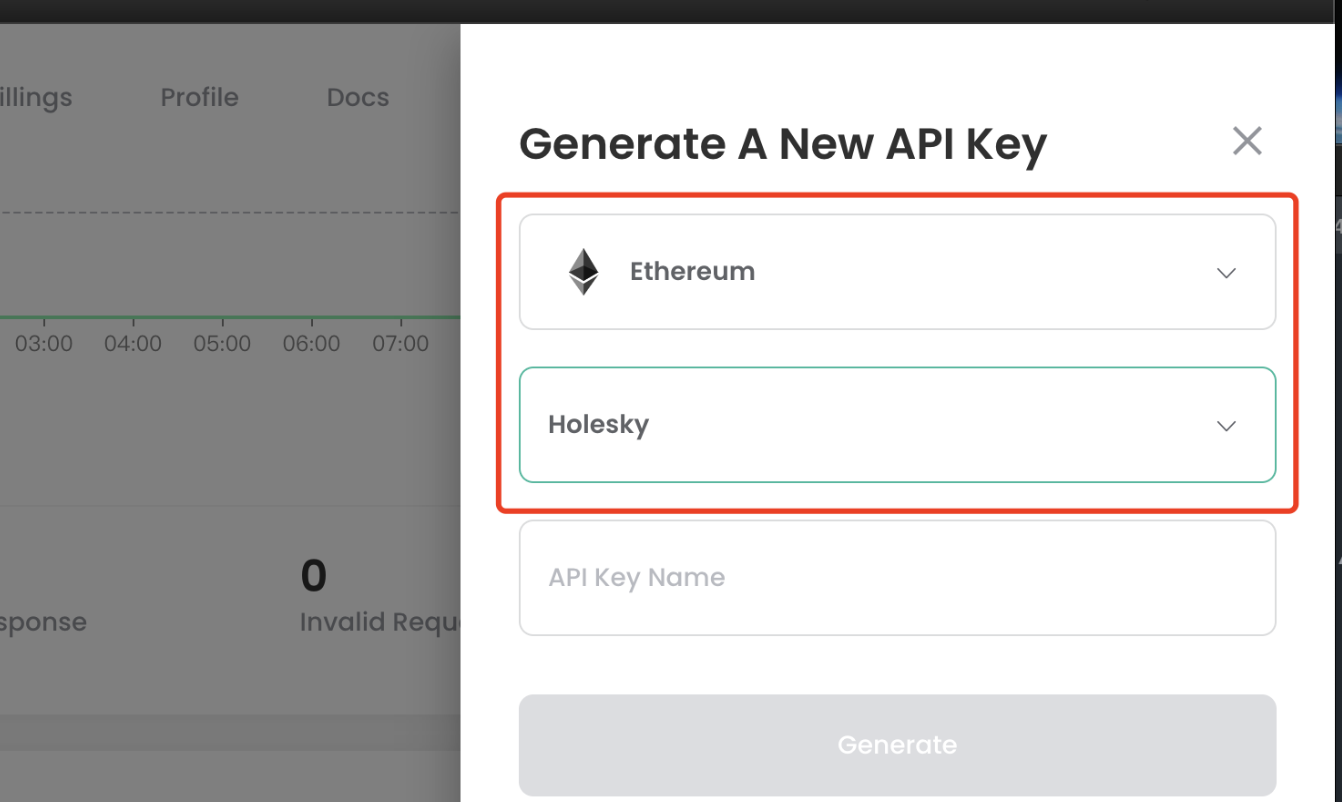Click the 03:00 time label on the chart
1342x802 pixels.
[44, 344]
